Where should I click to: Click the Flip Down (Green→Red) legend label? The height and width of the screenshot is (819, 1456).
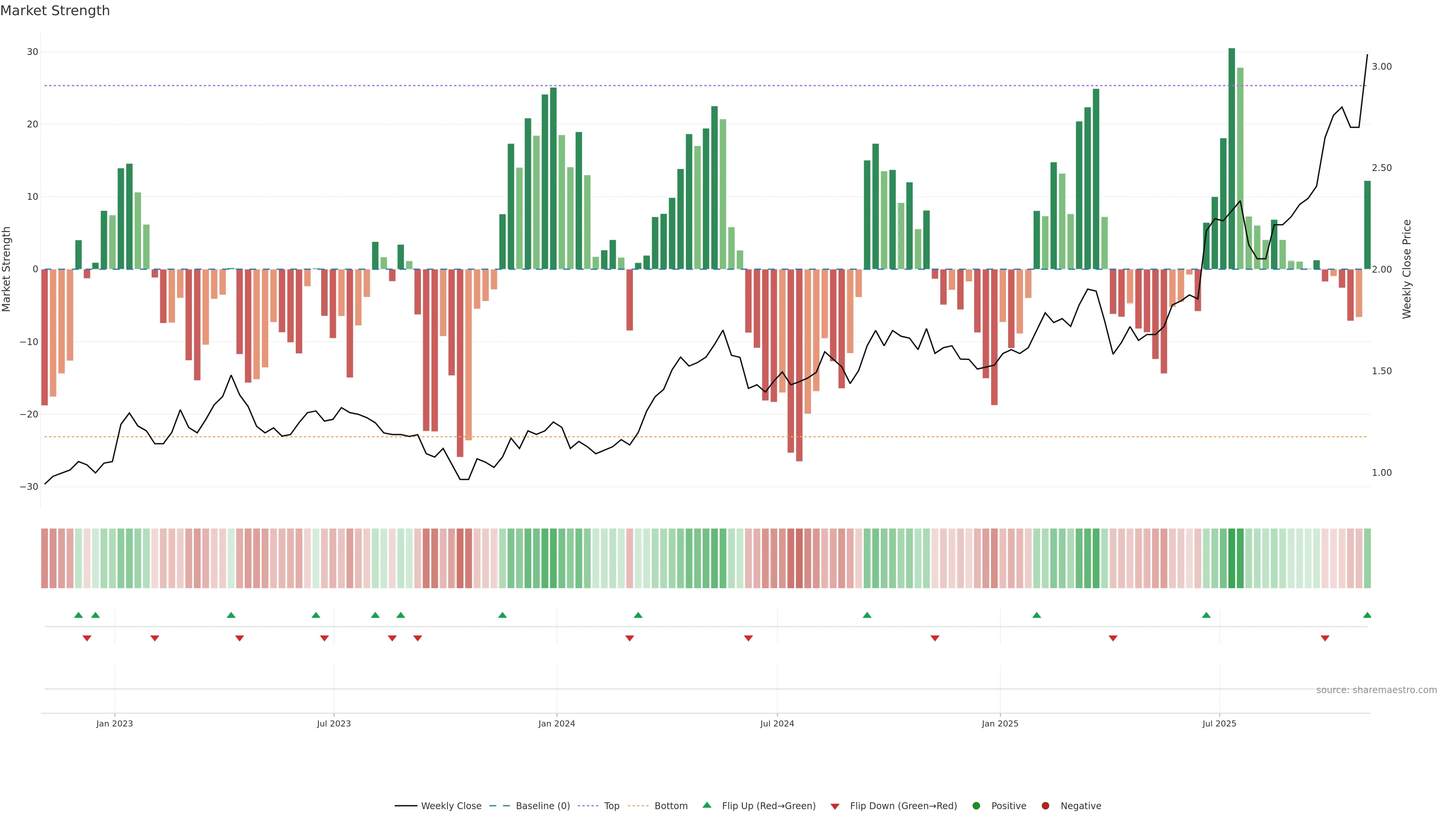click(903, 806)
